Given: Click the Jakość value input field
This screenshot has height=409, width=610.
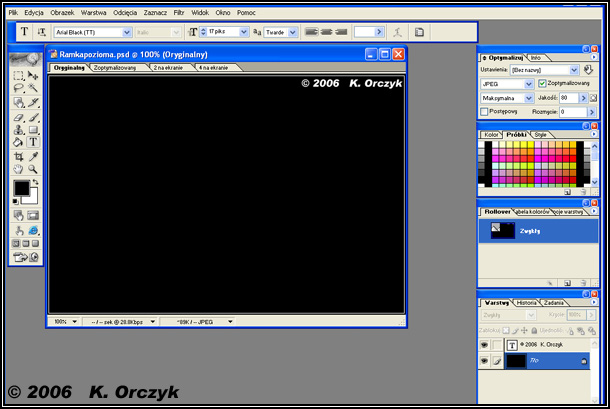Looking at the screenshot, I should pos(568,98).
